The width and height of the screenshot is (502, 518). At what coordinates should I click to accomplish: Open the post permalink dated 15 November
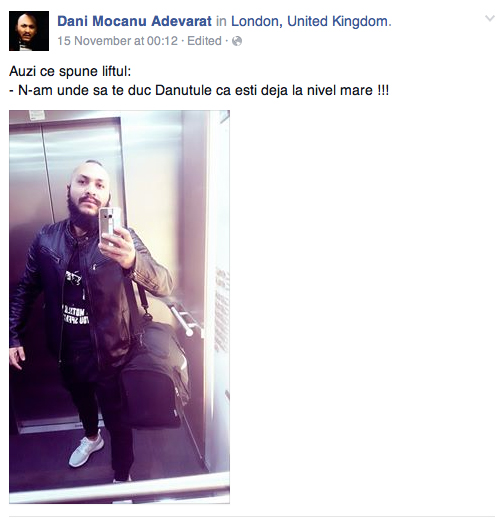[x=118, y=41]
